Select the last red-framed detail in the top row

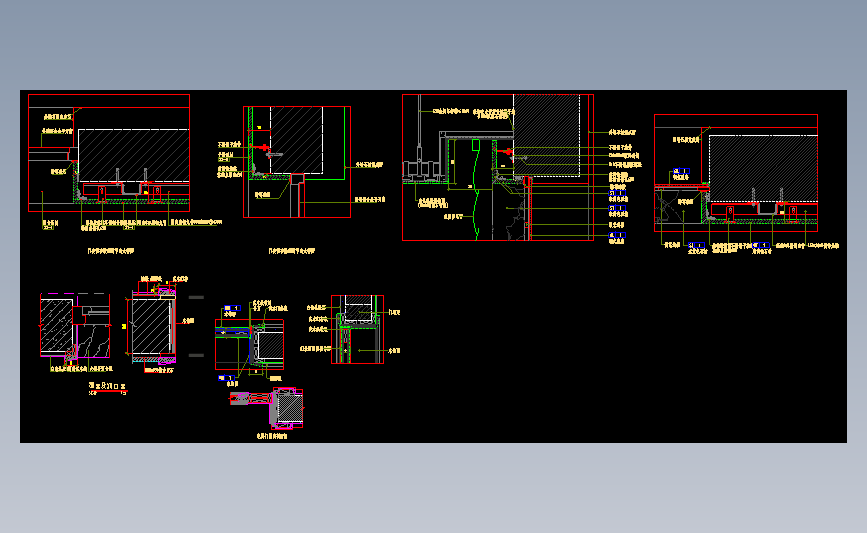pos(736,173)
